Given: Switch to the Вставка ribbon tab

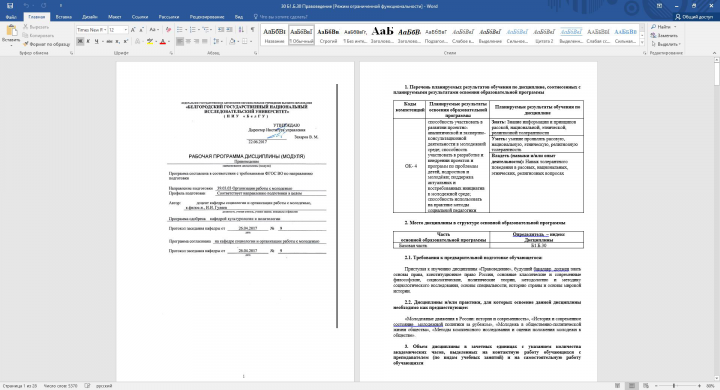Looking at the screenshot, I should point(63,17).
